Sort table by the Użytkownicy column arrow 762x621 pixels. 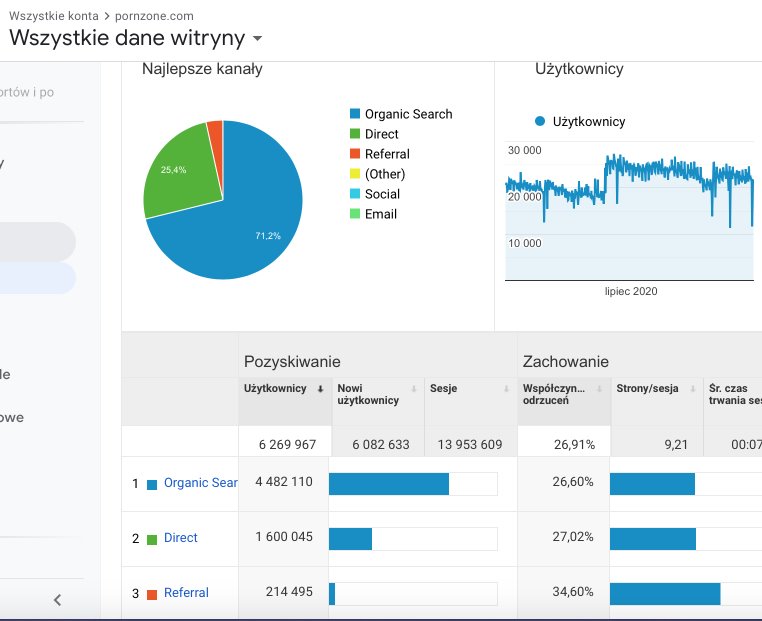[x=320, y=389]
